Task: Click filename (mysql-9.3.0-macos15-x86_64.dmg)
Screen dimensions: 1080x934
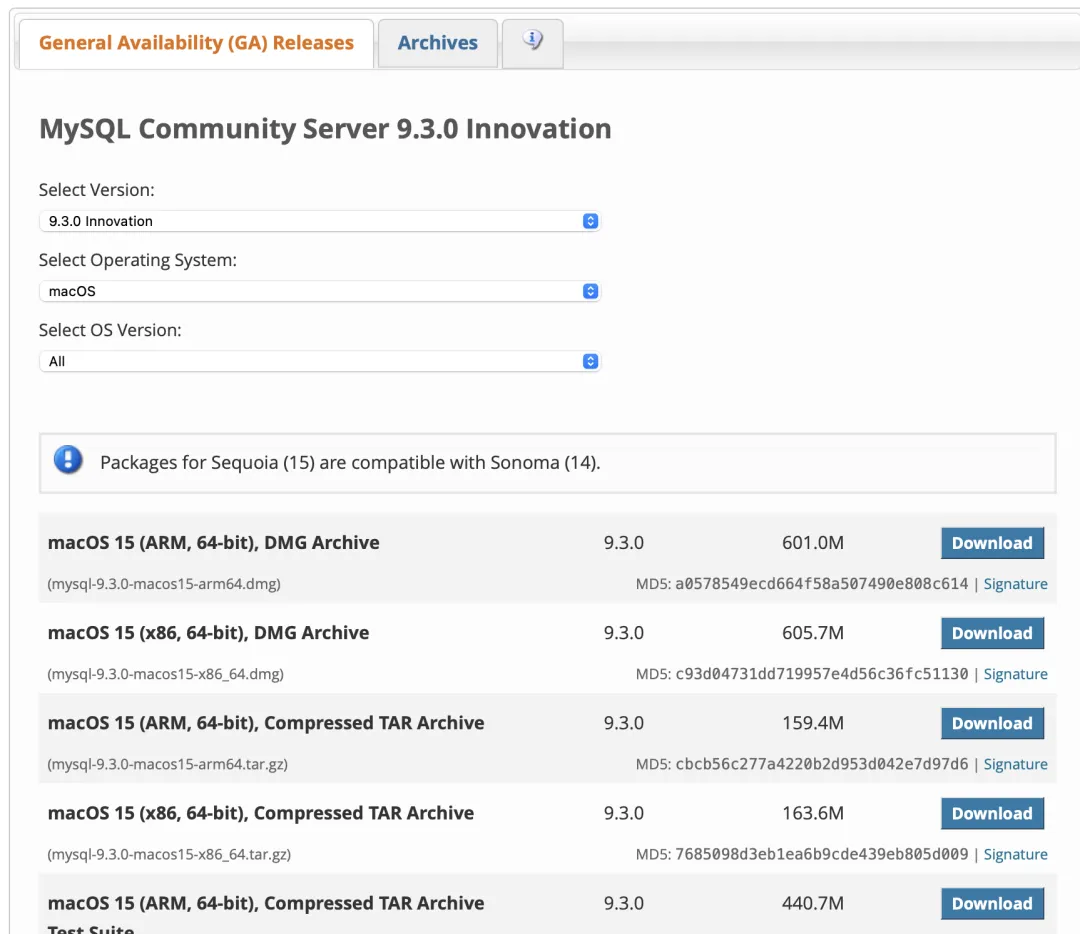Action: 165,674
